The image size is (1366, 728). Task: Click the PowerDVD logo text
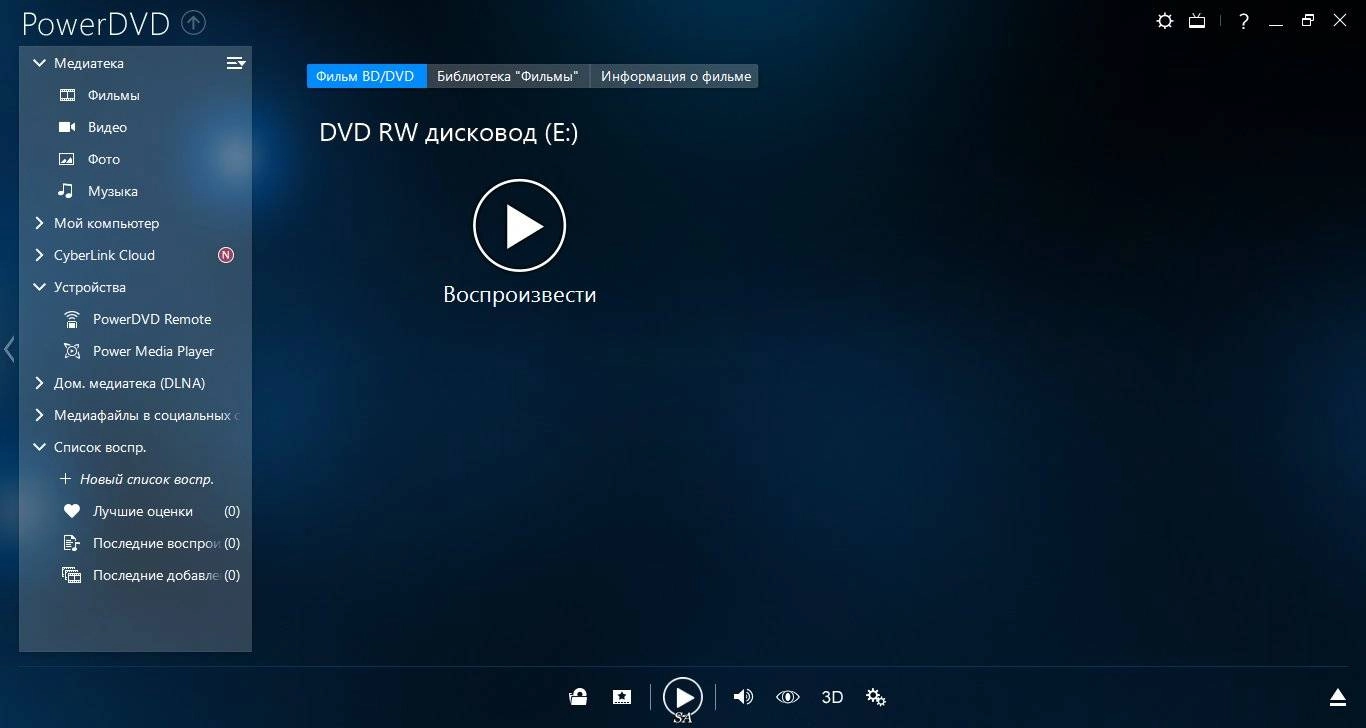click(96, 23)
